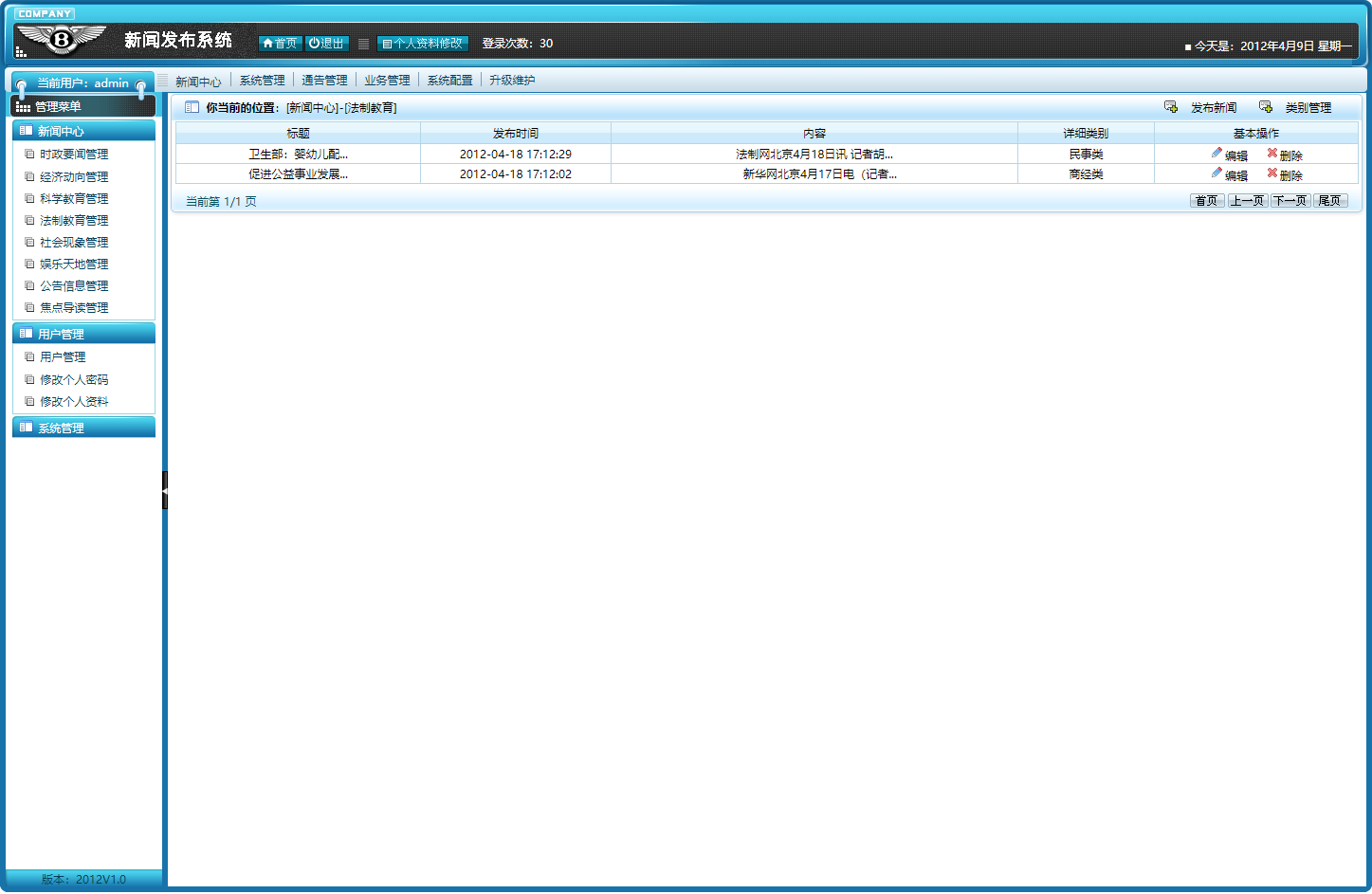Go to the 下一页 next page
Image resolution: width=1372 pixels, height=894 pixels.
[1290, 201]
